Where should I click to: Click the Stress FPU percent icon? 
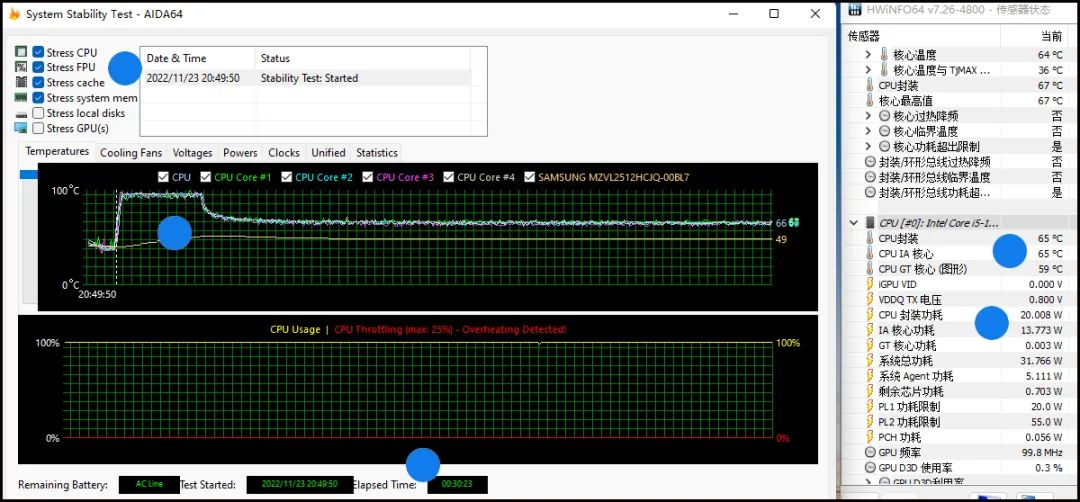tap(21, 67)
